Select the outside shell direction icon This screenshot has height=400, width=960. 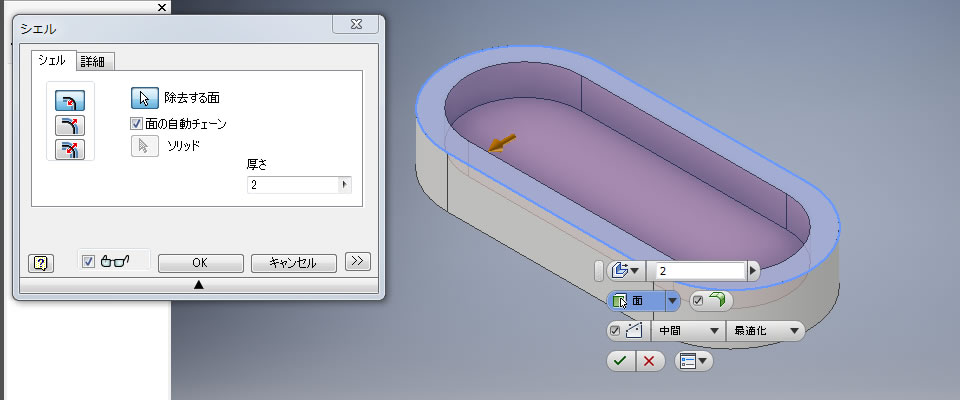coord(70,126)
